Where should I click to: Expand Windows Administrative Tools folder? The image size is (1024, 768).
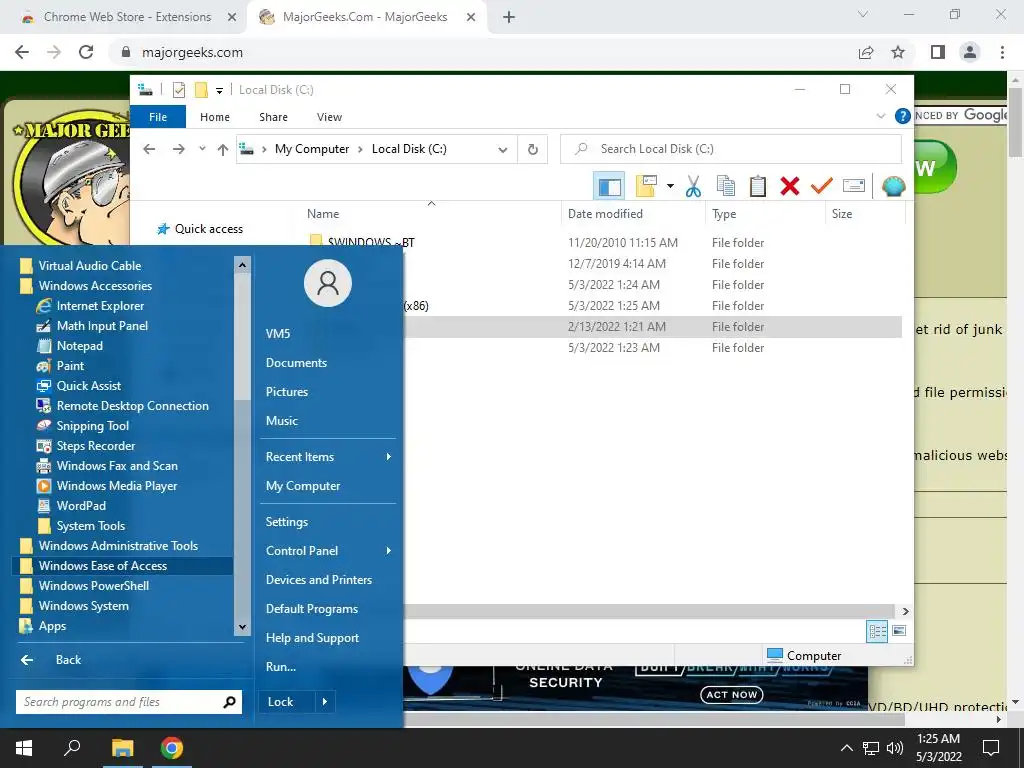click(x=118, y=546)
